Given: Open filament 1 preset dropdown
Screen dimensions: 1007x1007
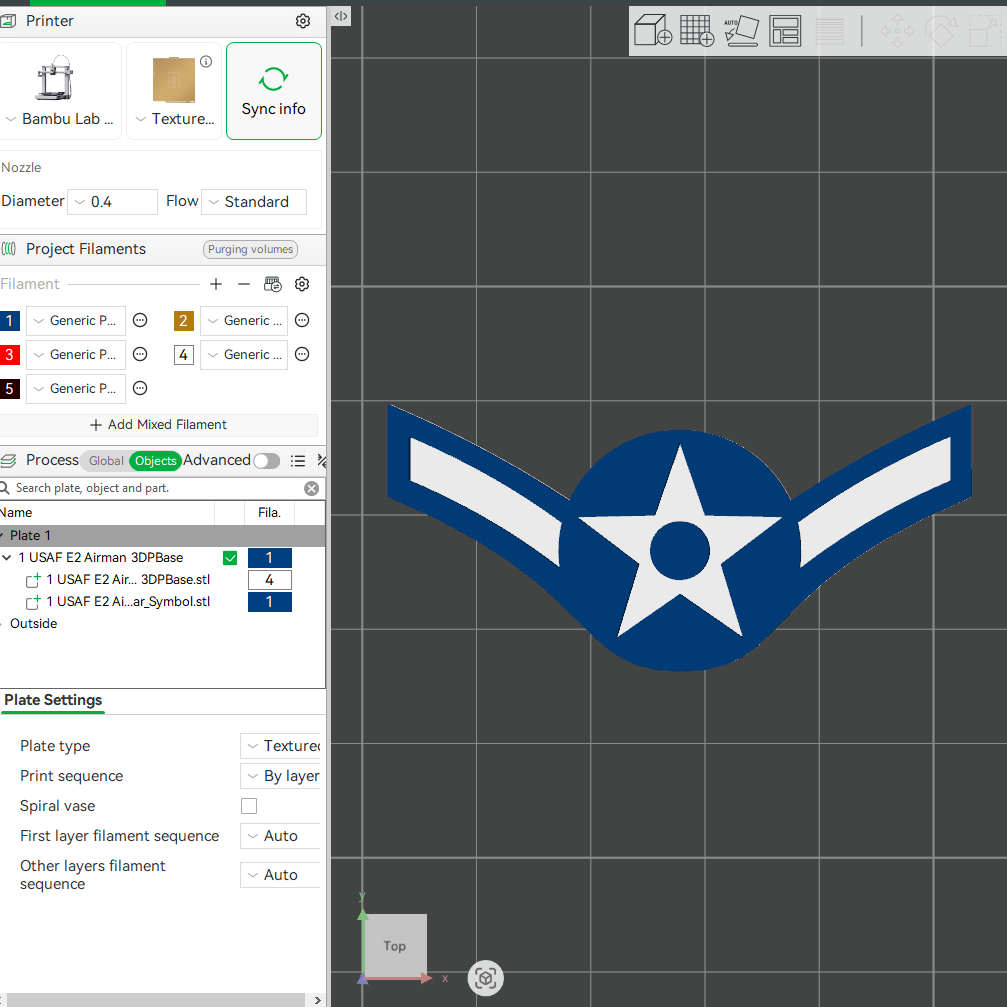Looking at the screenshot, I should [x=76, y=320].
